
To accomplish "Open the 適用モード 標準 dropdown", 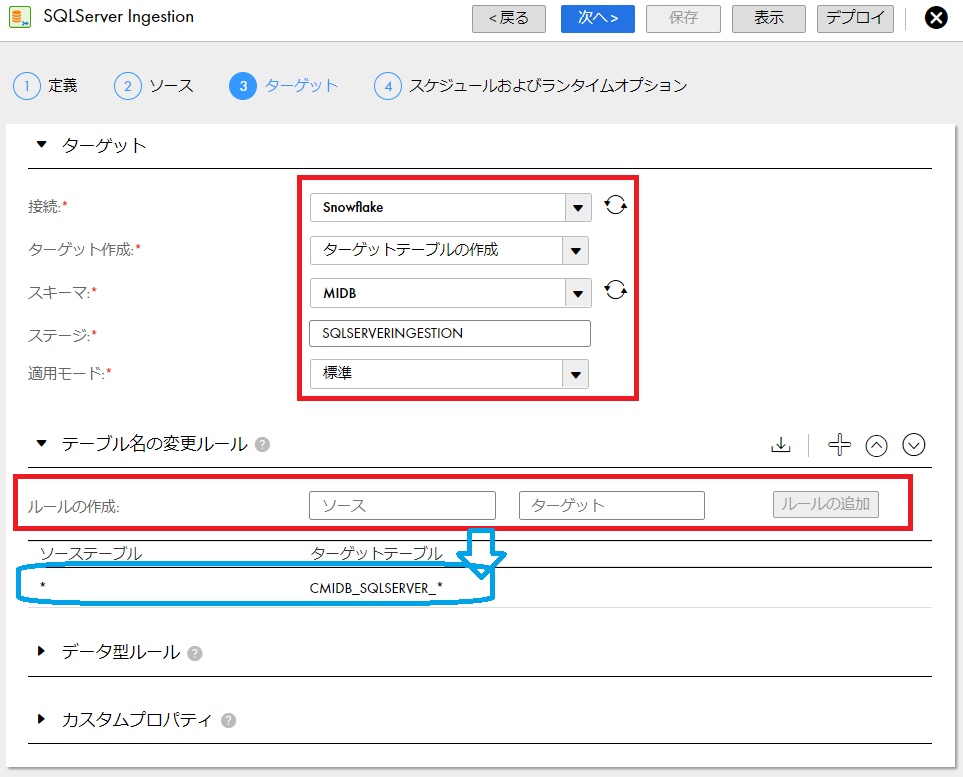I will coord(575,374).
